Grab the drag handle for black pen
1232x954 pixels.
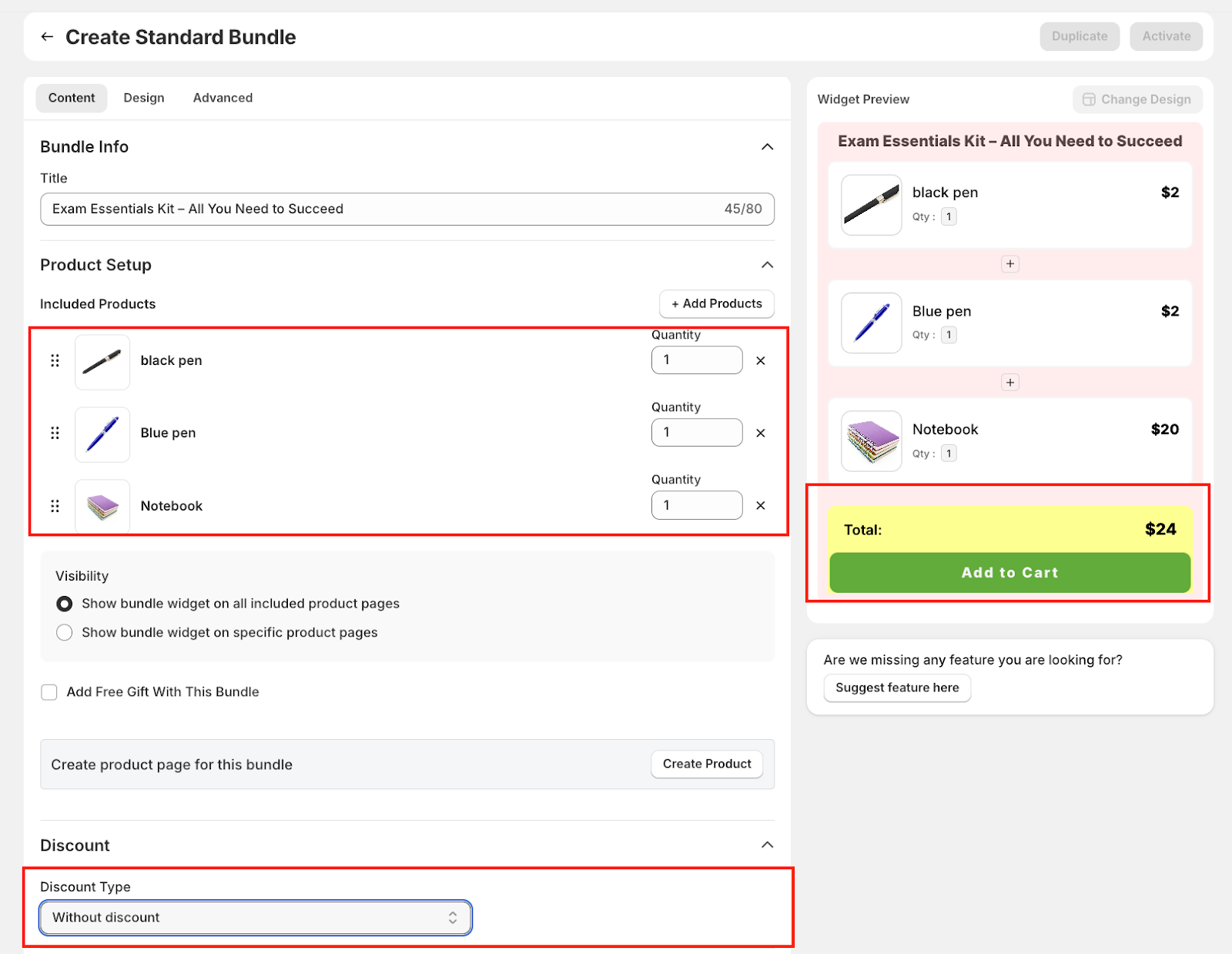(55, 360)
